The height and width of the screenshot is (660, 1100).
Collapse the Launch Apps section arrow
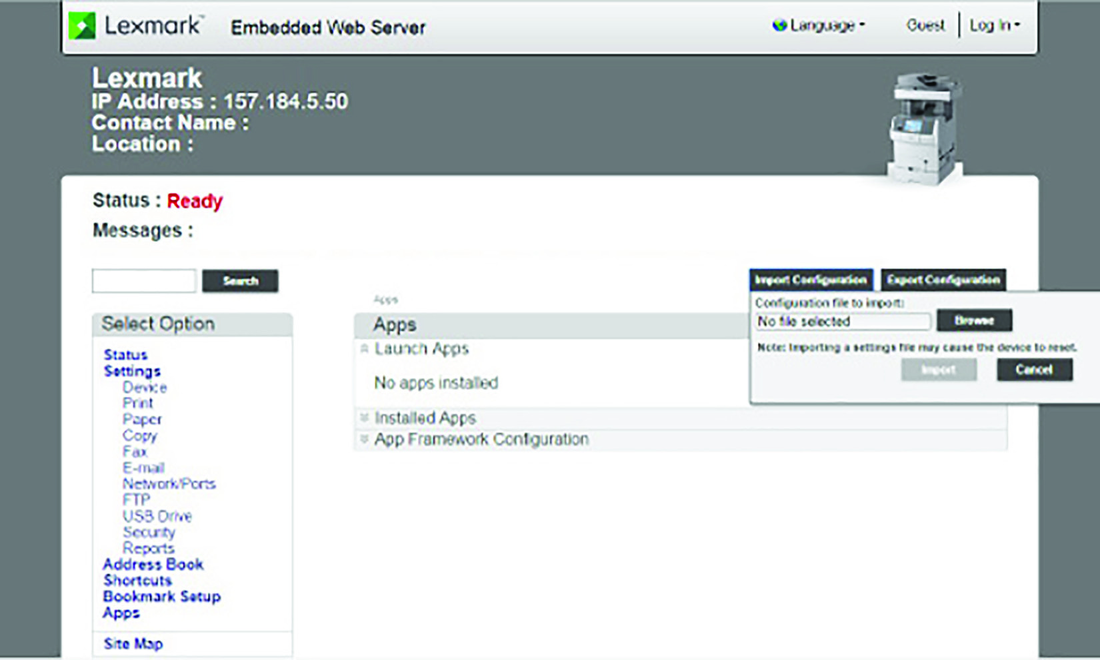click(364, 349)
